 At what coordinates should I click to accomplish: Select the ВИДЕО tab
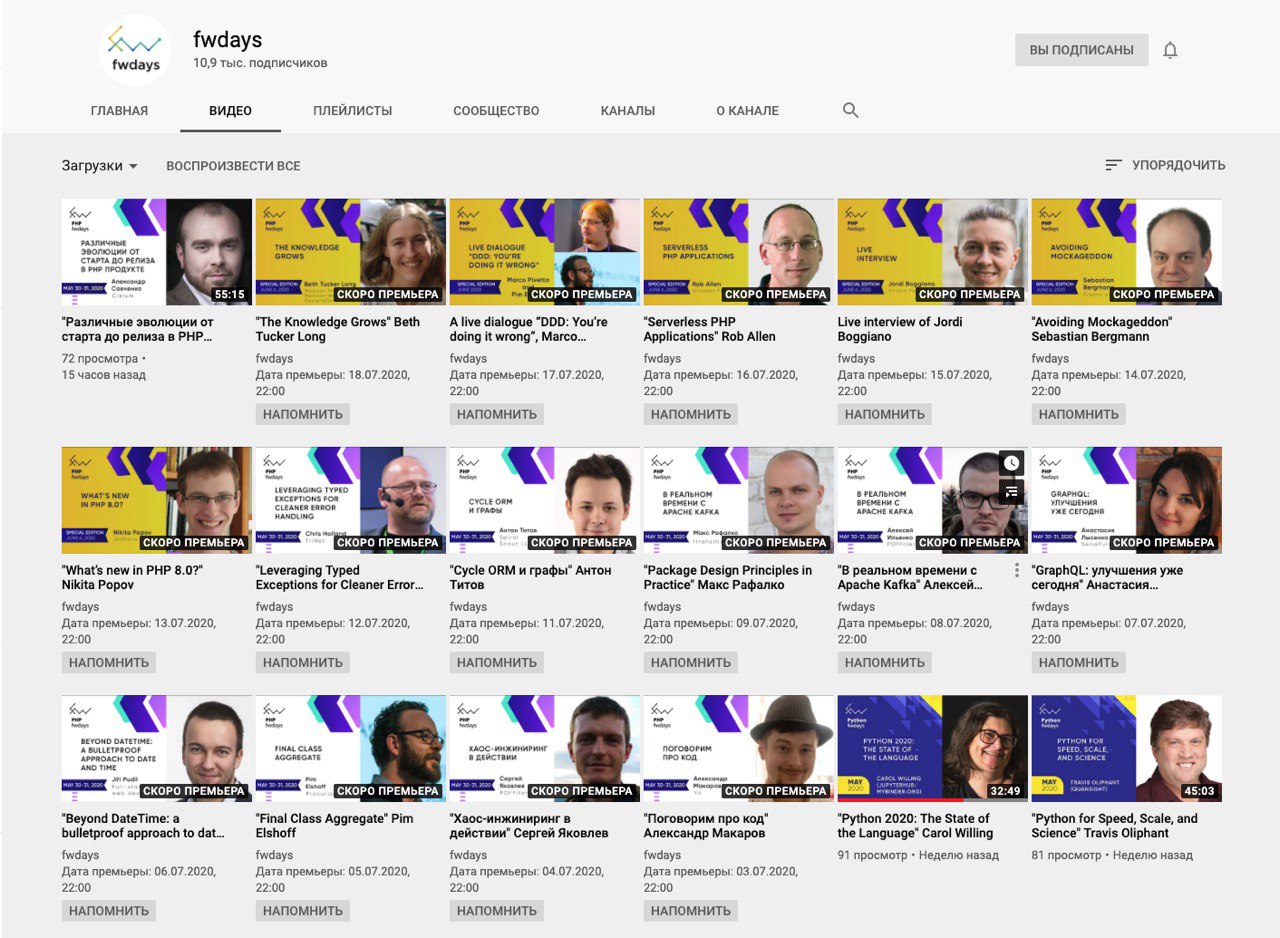(230, 111)
